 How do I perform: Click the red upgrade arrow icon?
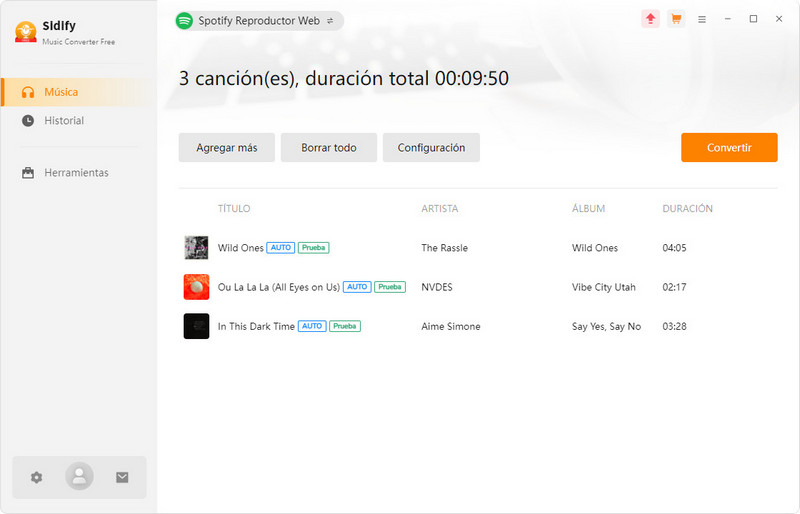[651, 19]
